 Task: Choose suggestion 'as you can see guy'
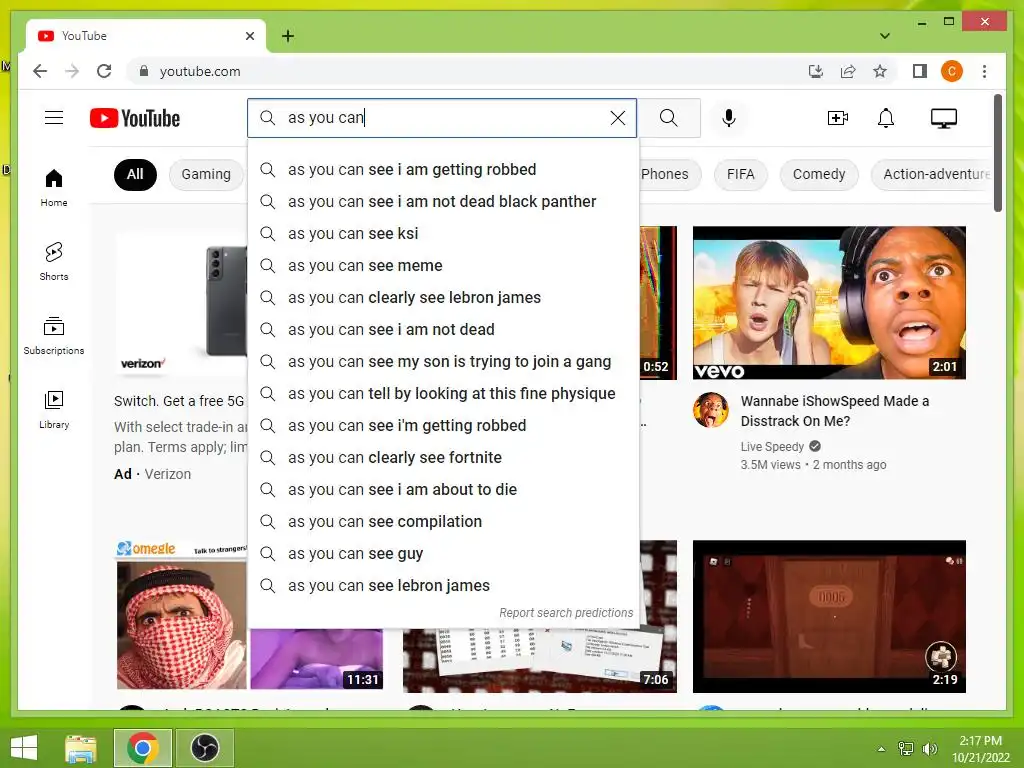(x=443, y=554)
